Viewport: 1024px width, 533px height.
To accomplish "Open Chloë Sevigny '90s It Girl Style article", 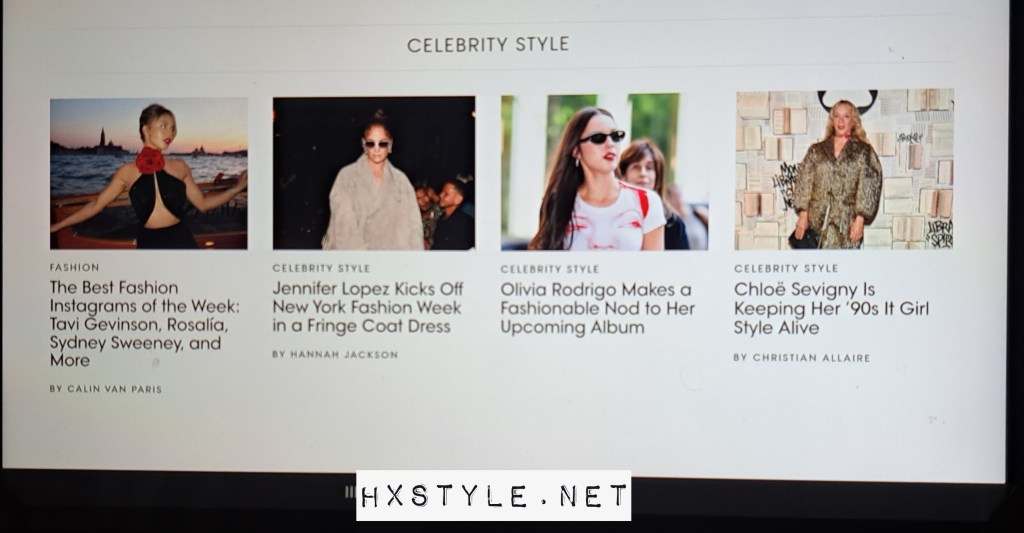I will pyautogui.click(x=831, y=308).
